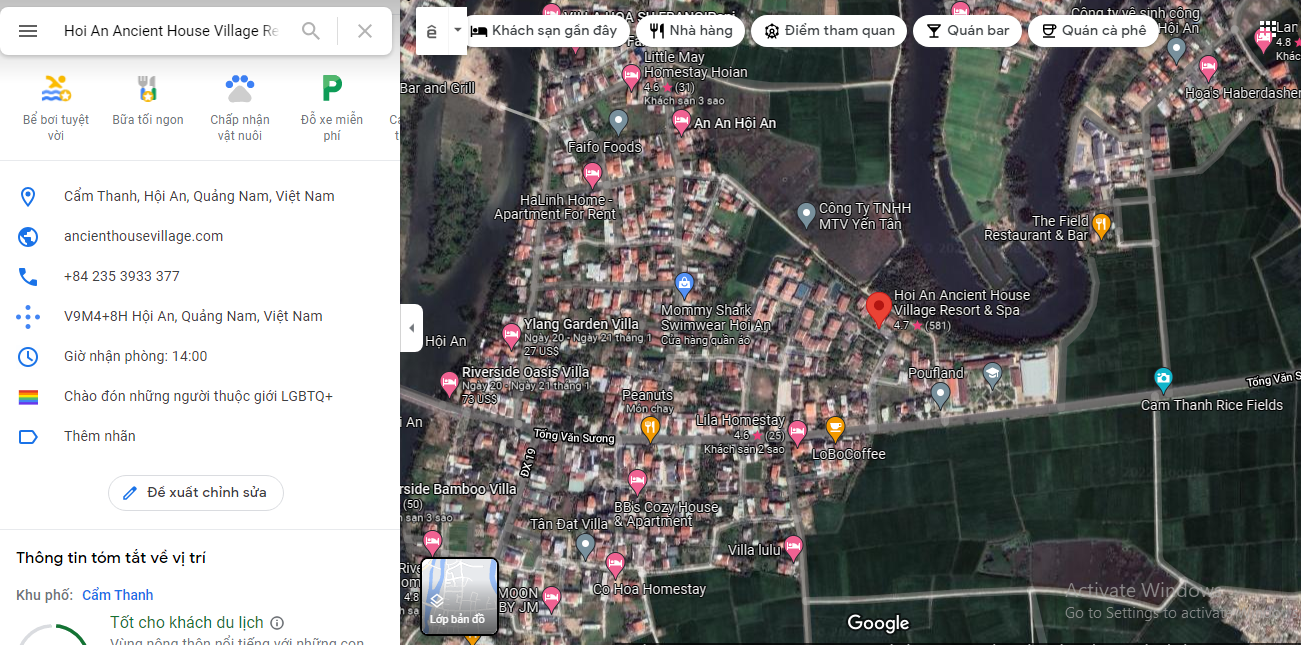Screen dimensions: 1301x645
Task: Click the search box text field
Action: (171, 31)
